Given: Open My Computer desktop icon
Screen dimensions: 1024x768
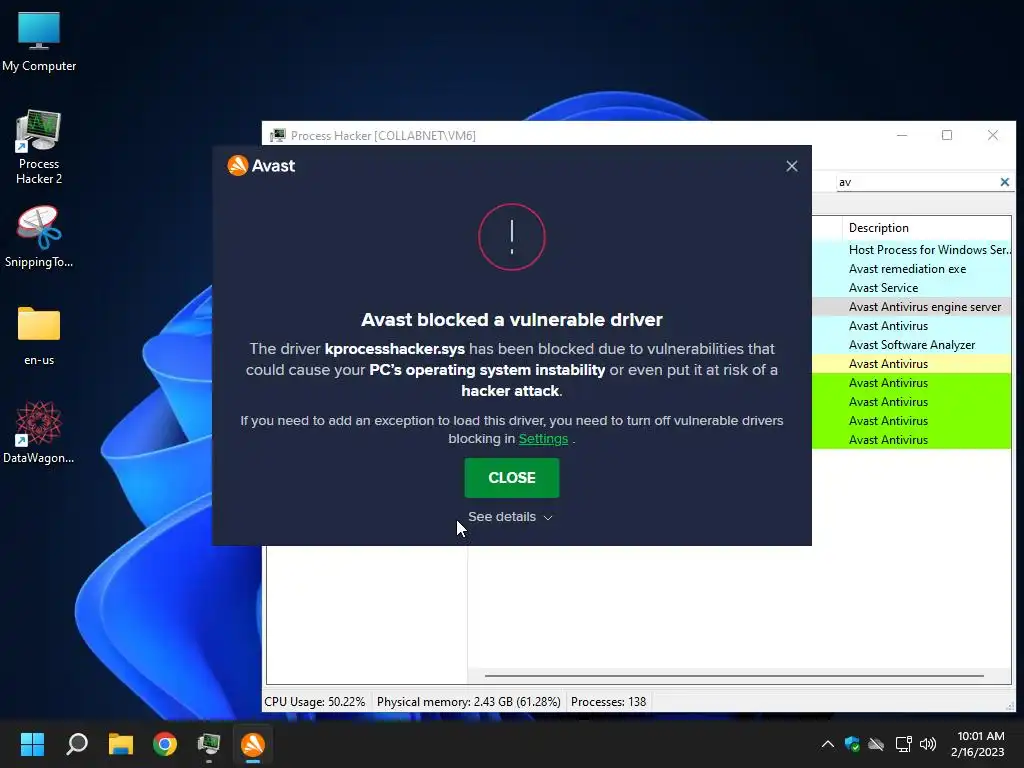Looking at the screenshot, I should [39, 42].
